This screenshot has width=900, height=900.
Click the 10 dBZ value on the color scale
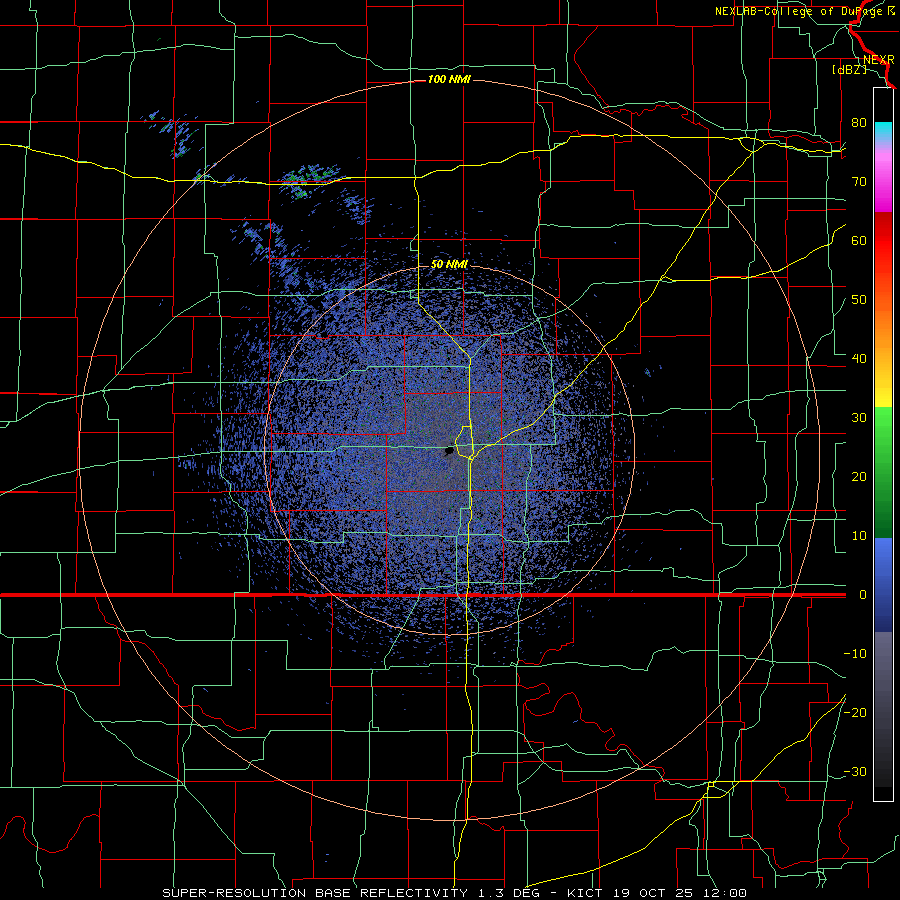(x=859, y=536)
